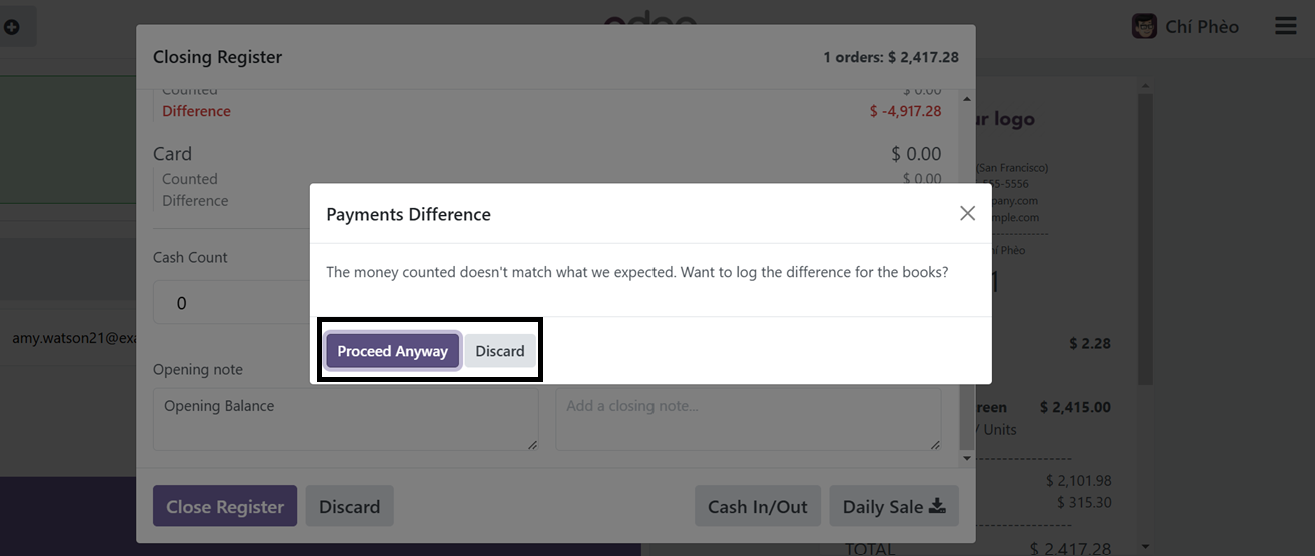Image resolution: width=1315 pixels, height=556 pixels.
Task: Click the Opening note text area
Action: (x=346, y=420)
